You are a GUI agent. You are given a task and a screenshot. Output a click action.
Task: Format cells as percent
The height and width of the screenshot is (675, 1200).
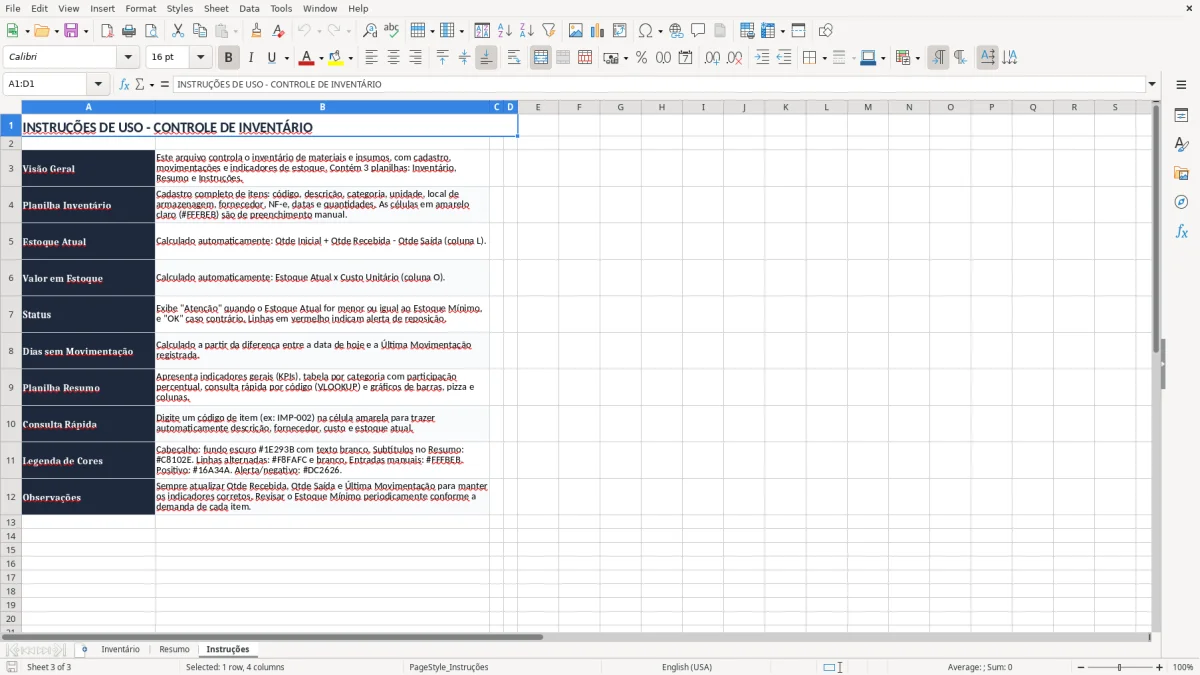(x=641, y=58)
